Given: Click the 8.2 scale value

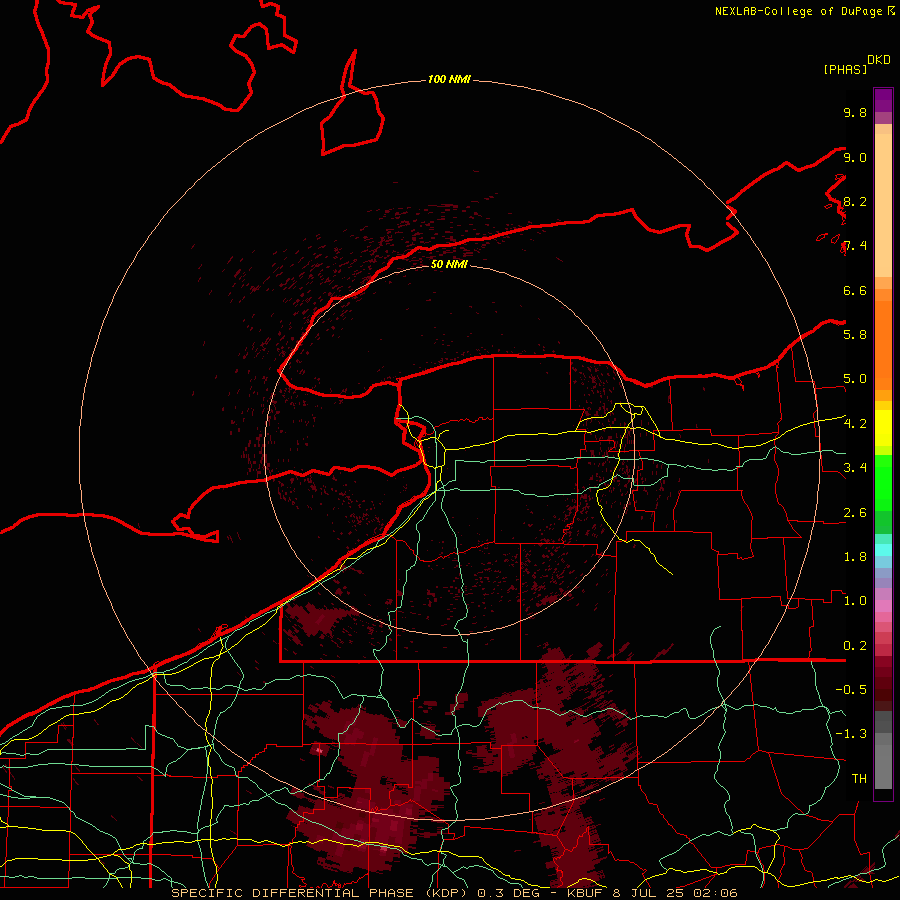Looking at the screenshot, I should click(855, 201).
